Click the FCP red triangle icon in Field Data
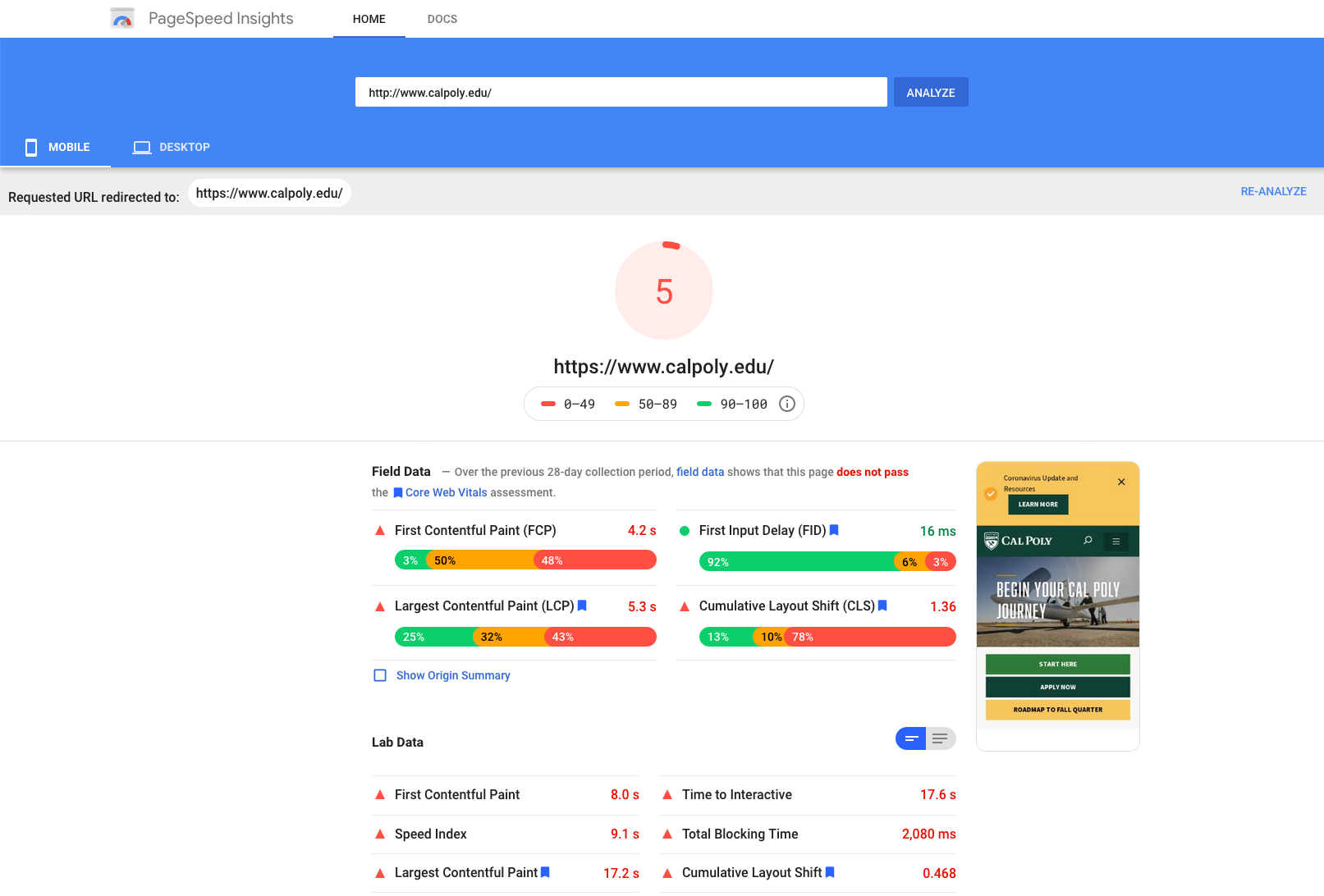This screenshot has width=1324, height=896. (380, 531)
